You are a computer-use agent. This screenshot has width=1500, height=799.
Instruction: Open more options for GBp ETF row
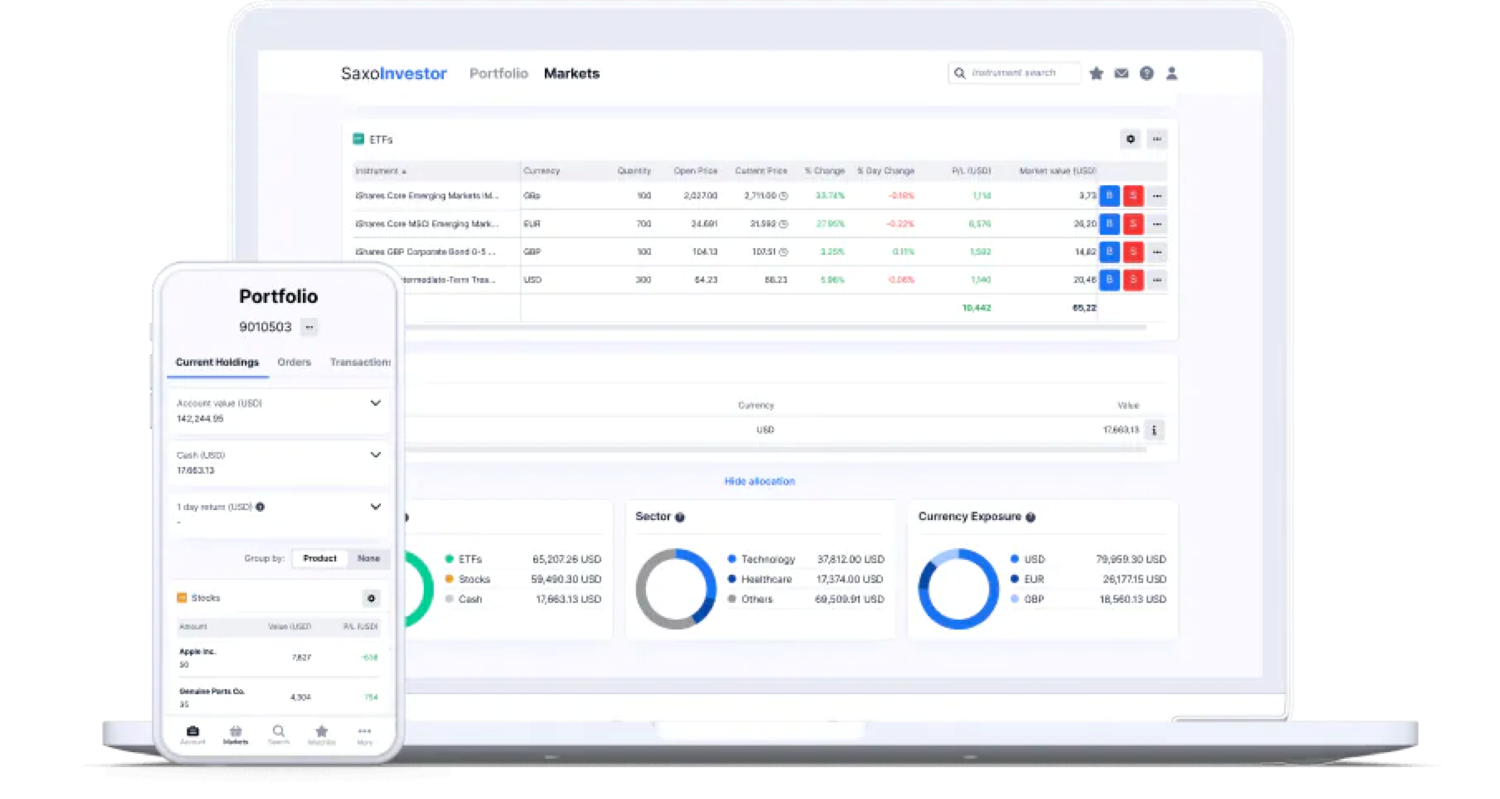point(1157,196)
